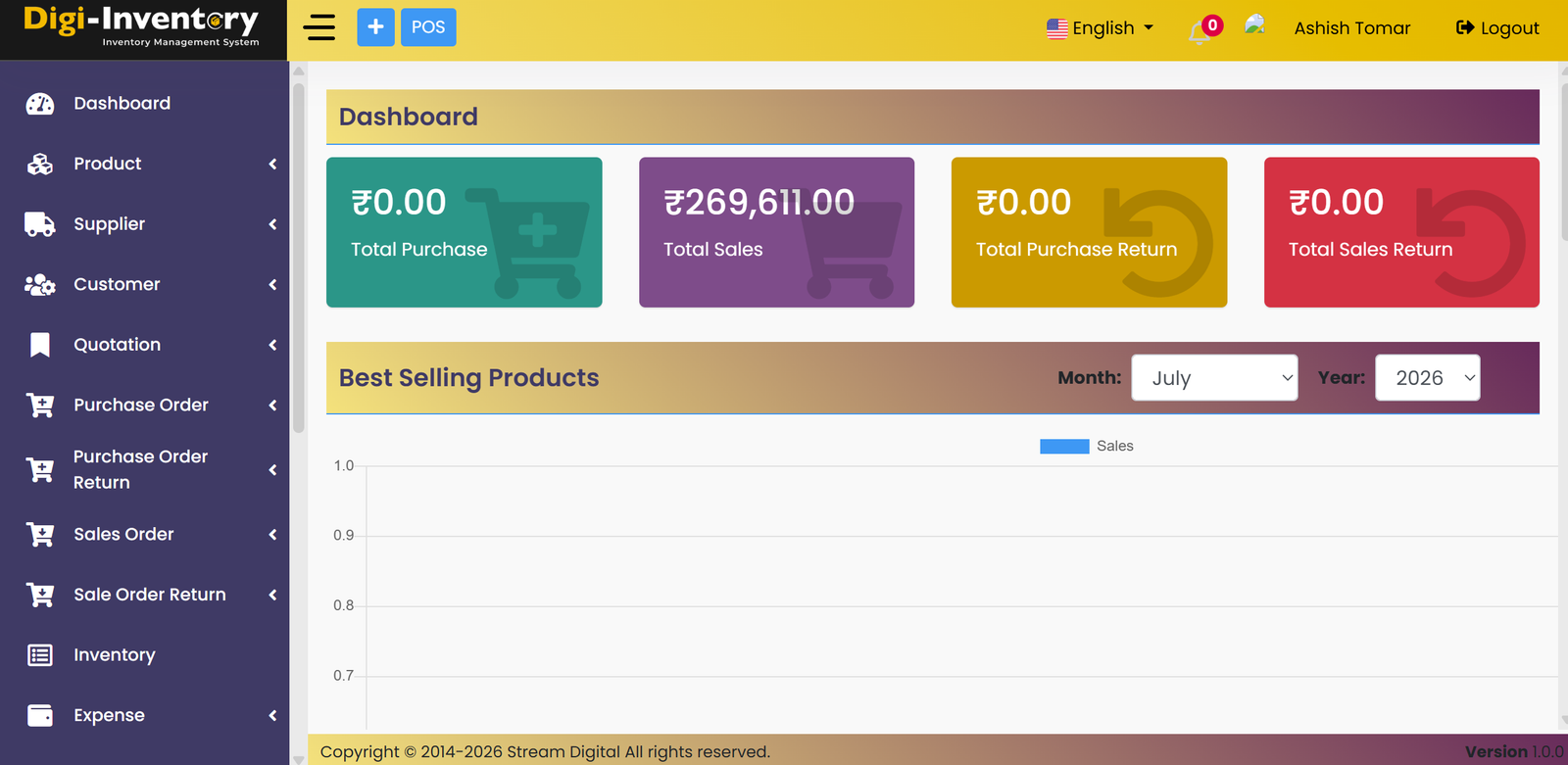Click the Total Purchase card

465,232
